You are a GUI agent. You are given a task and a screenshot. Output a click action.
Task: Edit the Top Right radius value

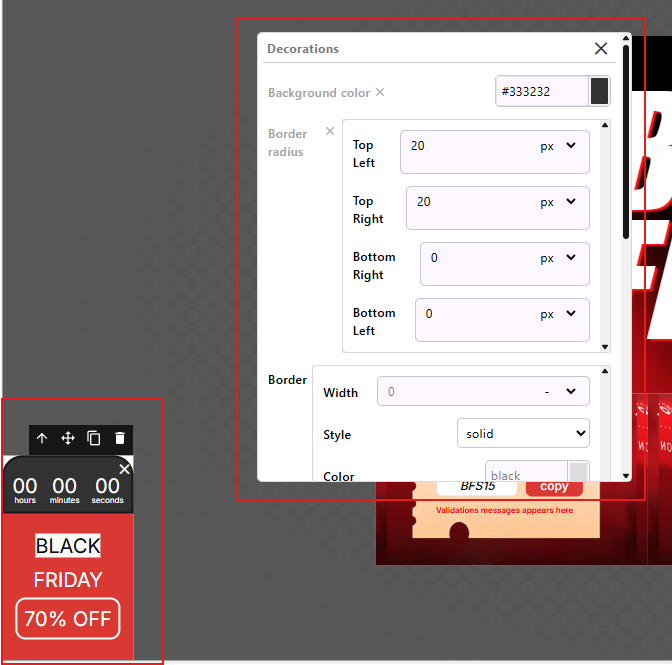click(x=472, y=202)
